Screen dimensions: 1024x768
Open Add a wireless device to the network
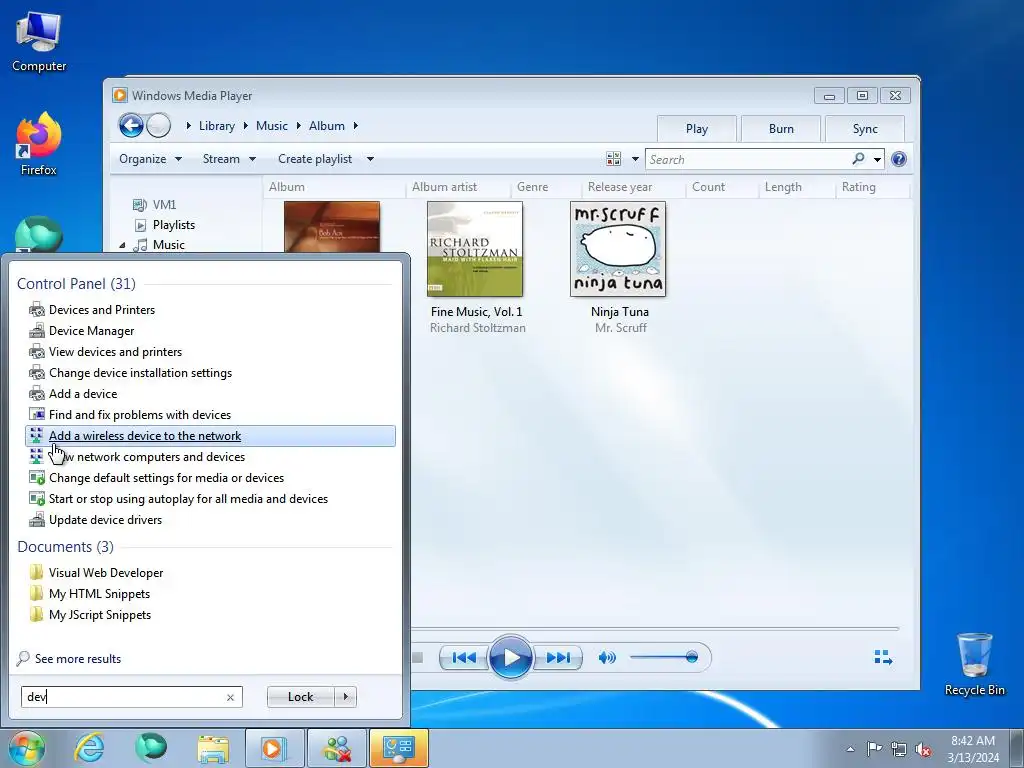point(210,436)
